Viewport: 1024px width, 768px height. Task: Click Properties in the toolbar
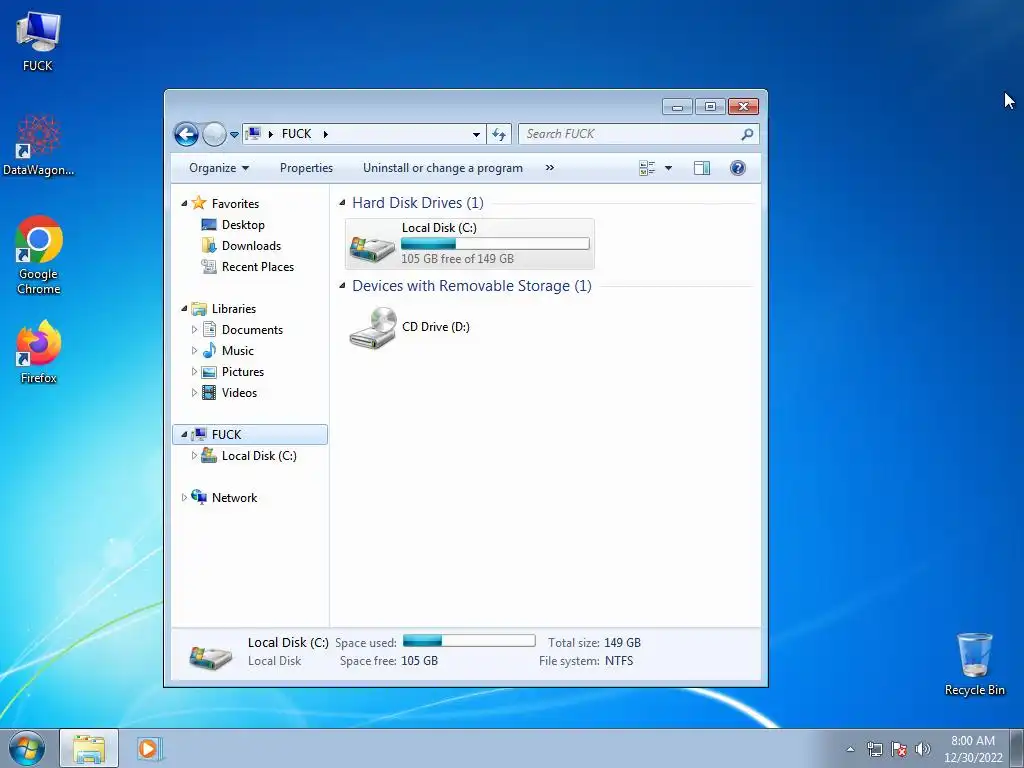click(x=306, y=168)
